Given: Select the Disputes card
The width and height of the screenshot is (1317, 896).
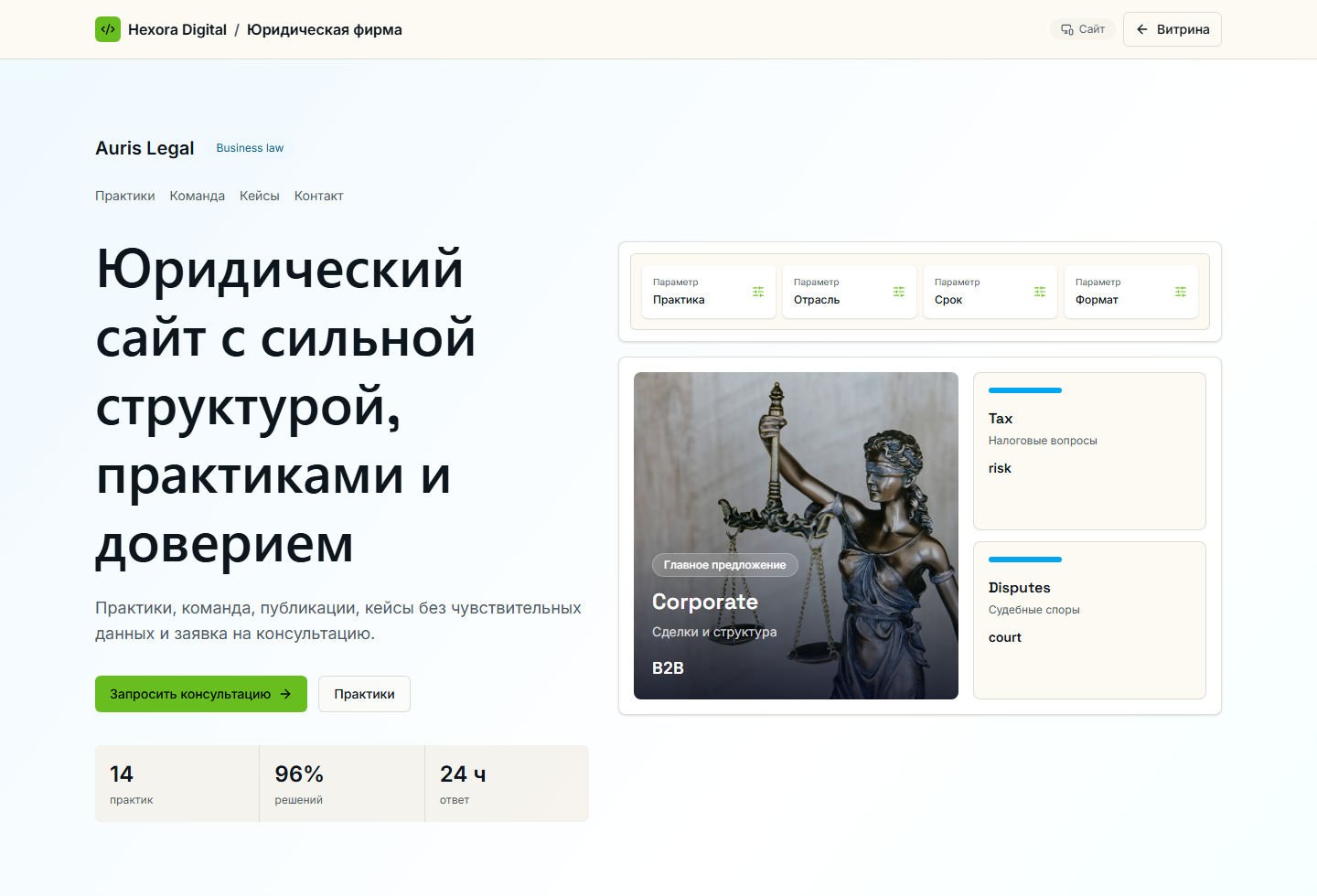Looking at the screenshot, I should click(x=1089, y=620).
